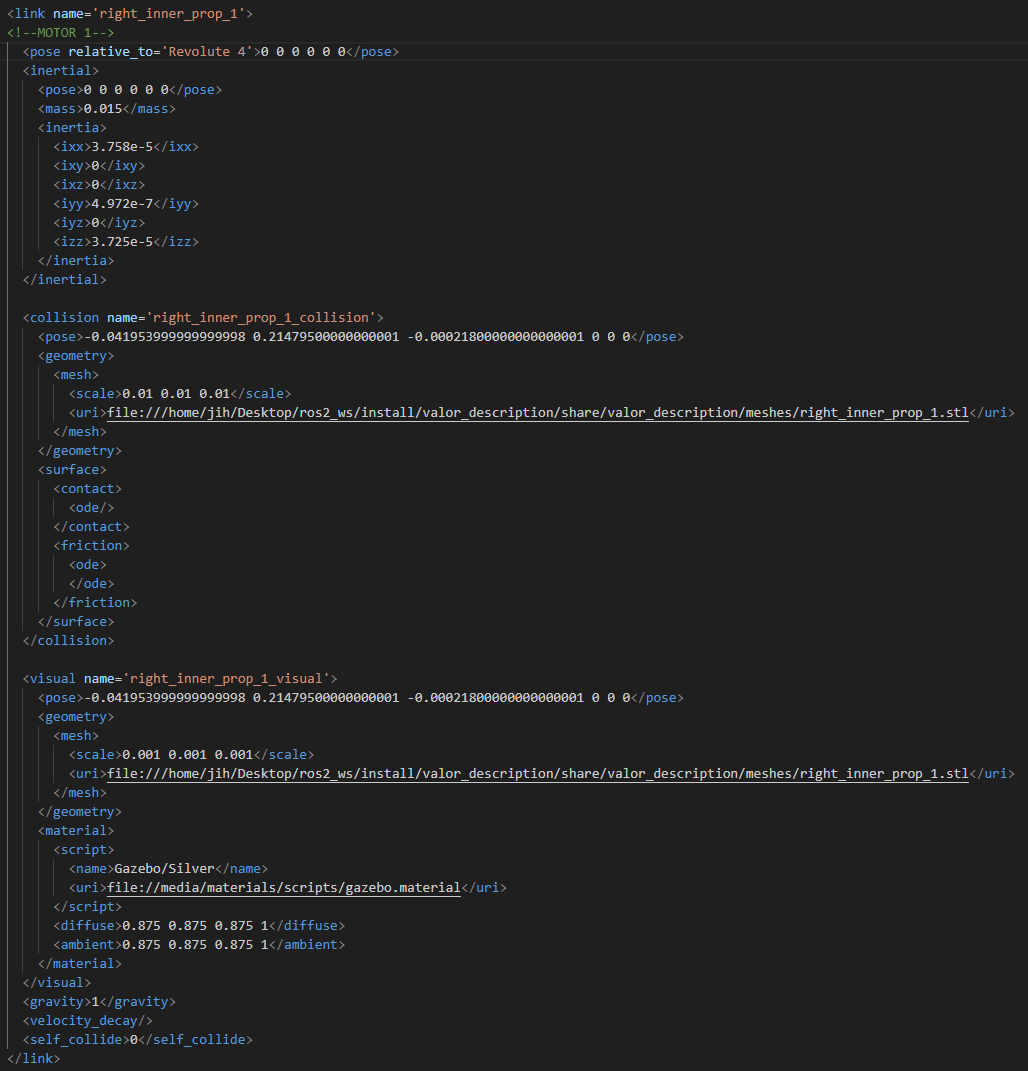Click the ixz tag line
This screenshot has height=1071, width=1028.
point(99,184)
